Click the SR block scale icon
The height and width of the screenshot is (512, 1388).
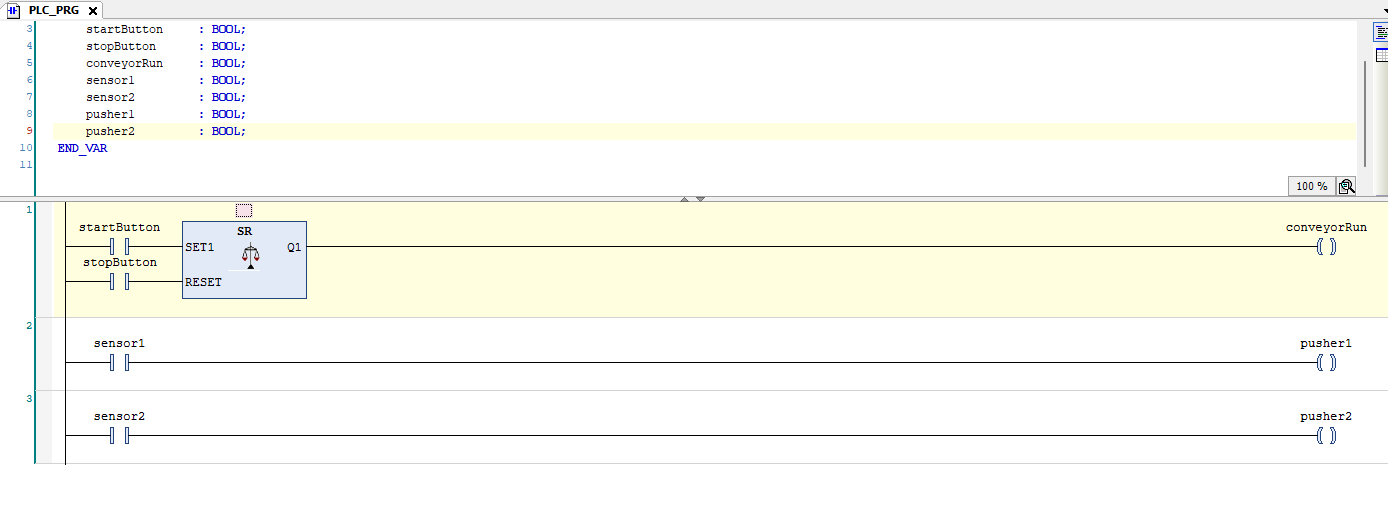(250, 256)
